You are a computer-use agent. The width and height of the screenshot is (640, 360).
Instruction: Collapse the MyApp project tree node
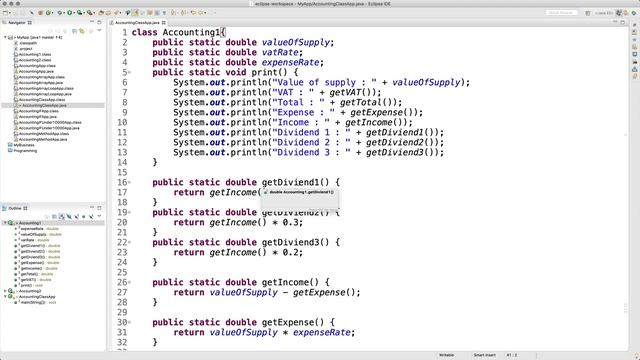coord(5,37)
